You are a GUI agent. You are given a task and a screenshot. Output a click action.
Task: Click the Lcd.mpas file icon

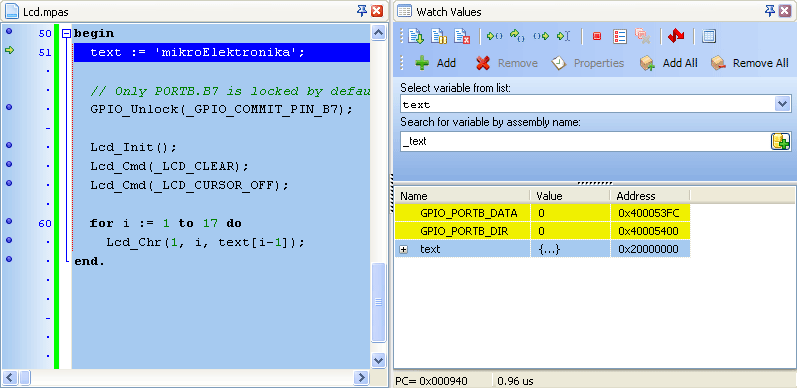[x=12, y=11]
